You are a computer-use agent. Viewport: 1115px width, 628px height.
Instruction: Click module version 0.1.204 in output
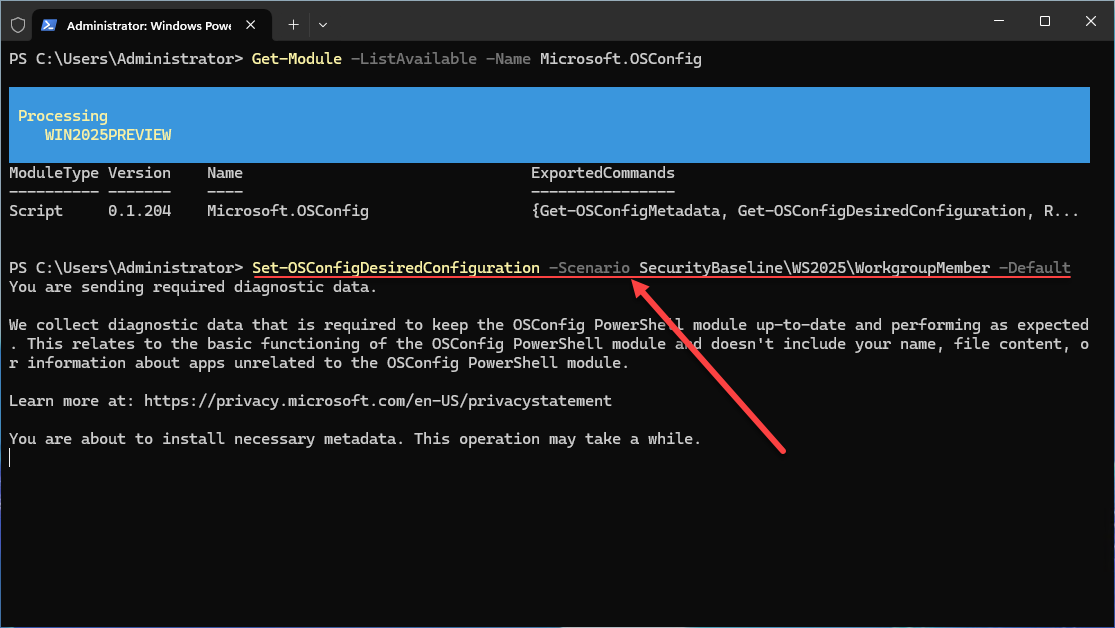pyautogui.click(x=139, y=211)
